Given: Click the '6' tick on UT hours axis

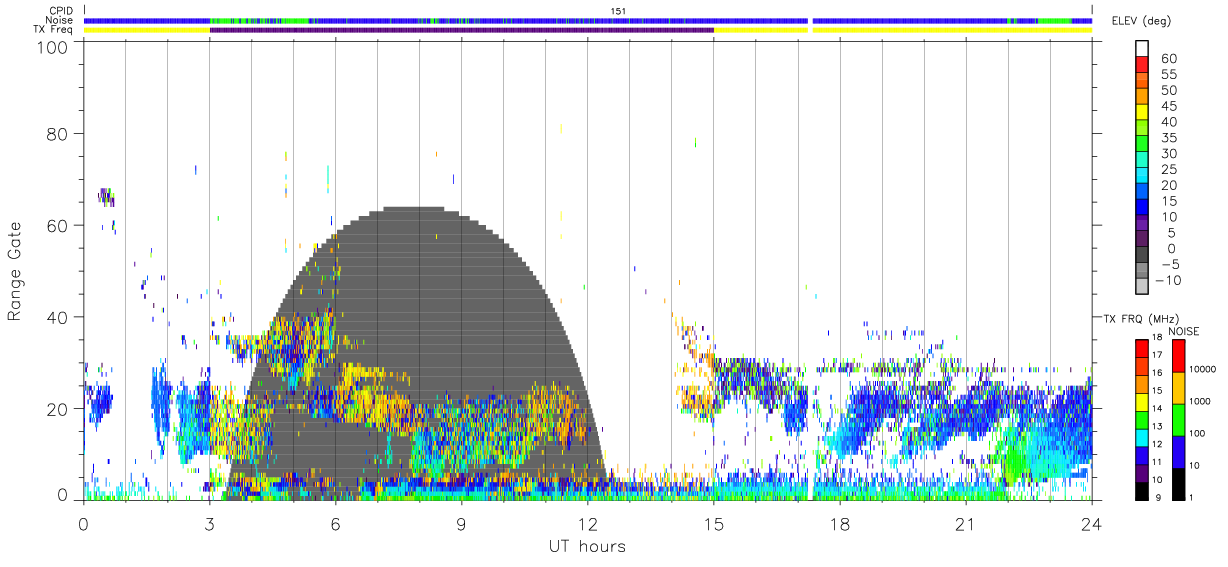Looking at the screenshot, I should click(x=335, y=523).
